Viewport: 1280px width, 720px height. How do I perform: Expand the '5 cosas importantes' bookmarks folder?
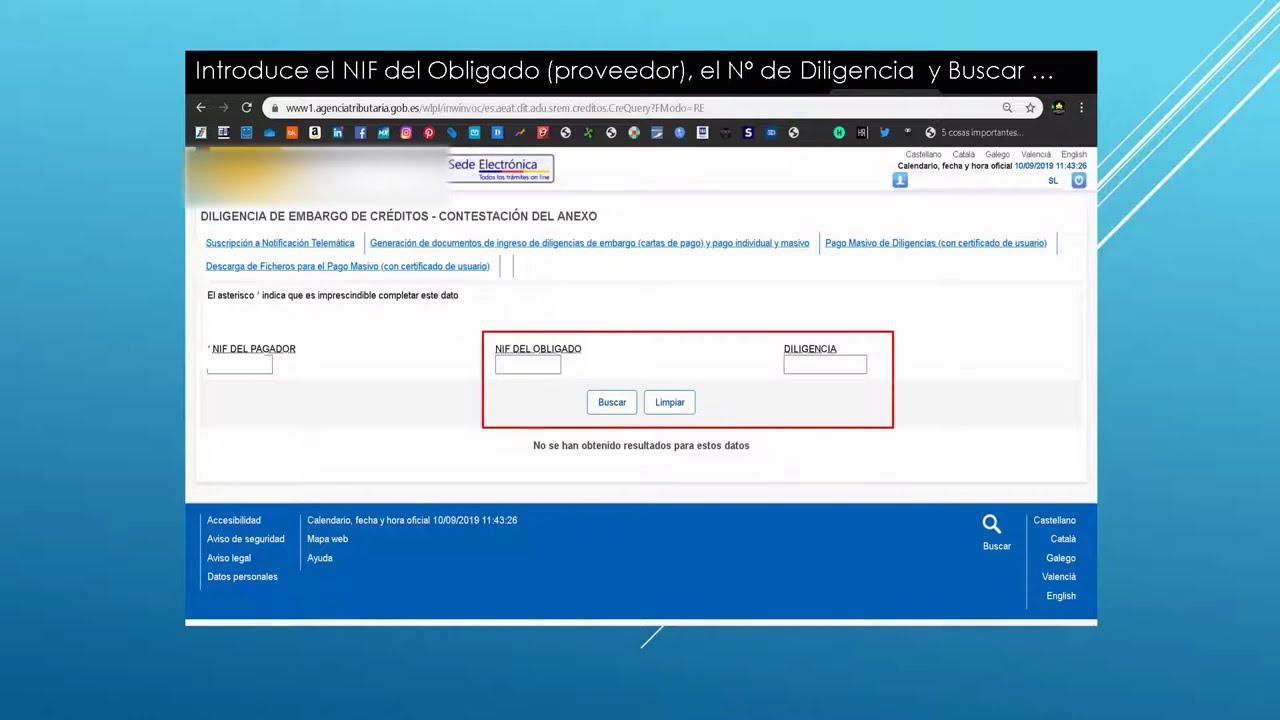click(x=975, y=132)
